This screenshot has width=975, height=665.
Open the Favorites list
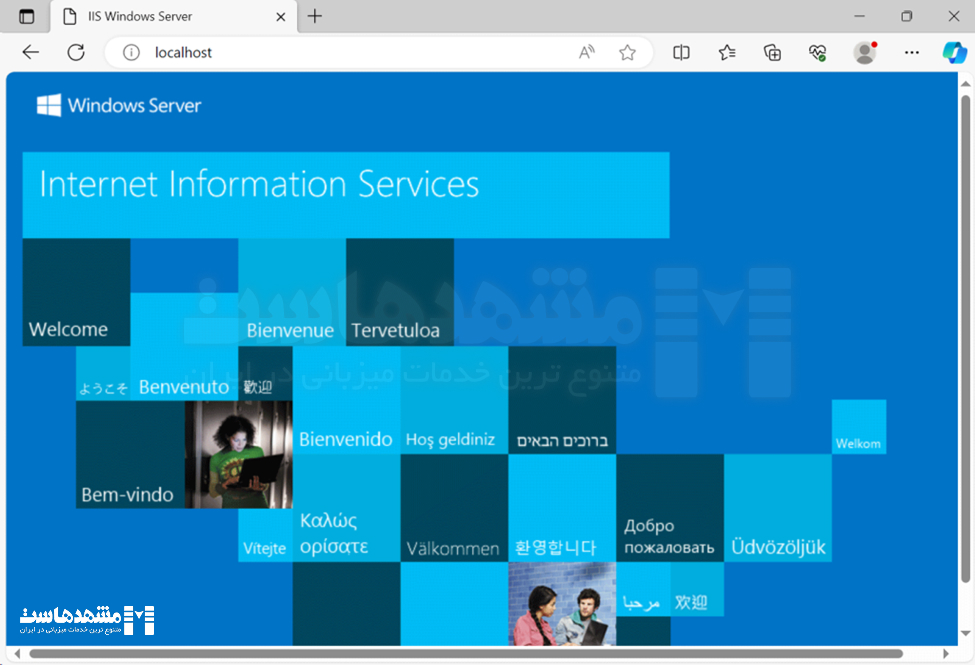pyautogui.click(x=727, y=52)
